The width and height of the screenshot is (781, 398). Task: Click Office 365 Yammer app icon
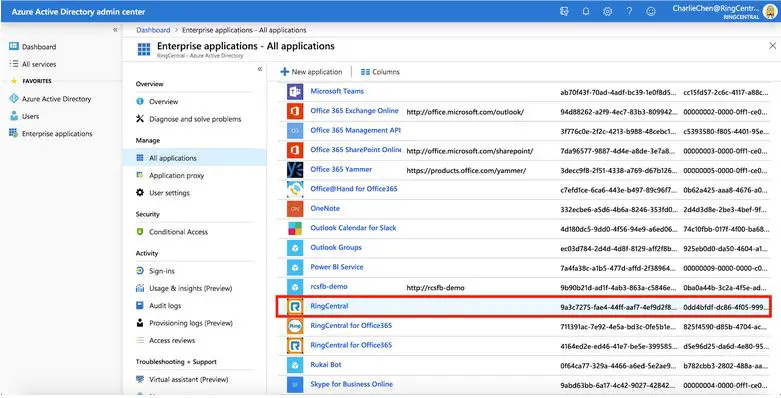tap(295, 169)
